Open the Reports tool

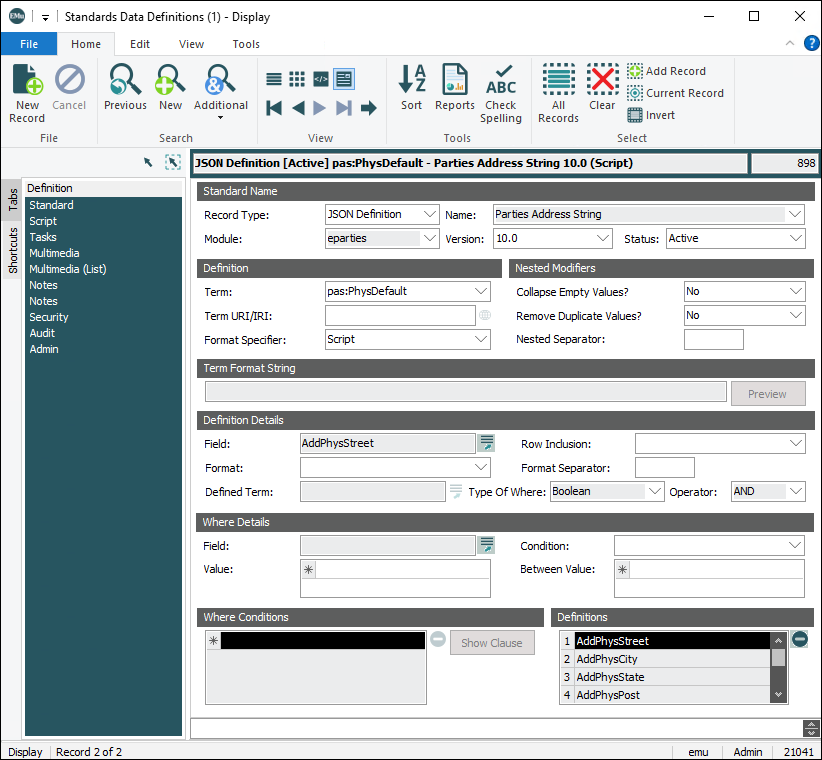point(455,84)
